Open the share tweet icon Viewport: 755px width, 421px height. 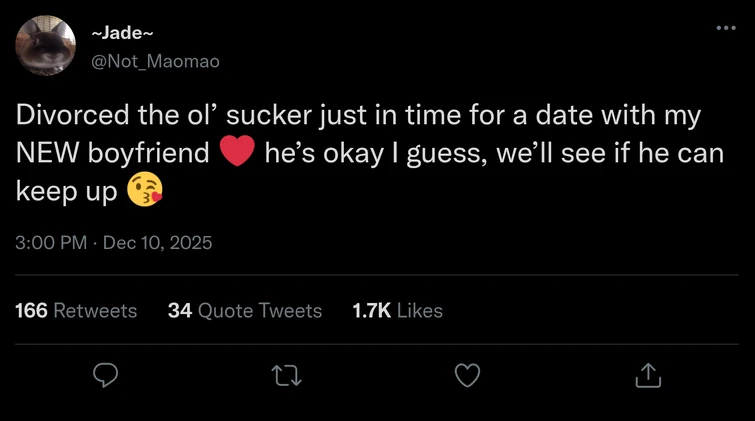tap(647, 376)
